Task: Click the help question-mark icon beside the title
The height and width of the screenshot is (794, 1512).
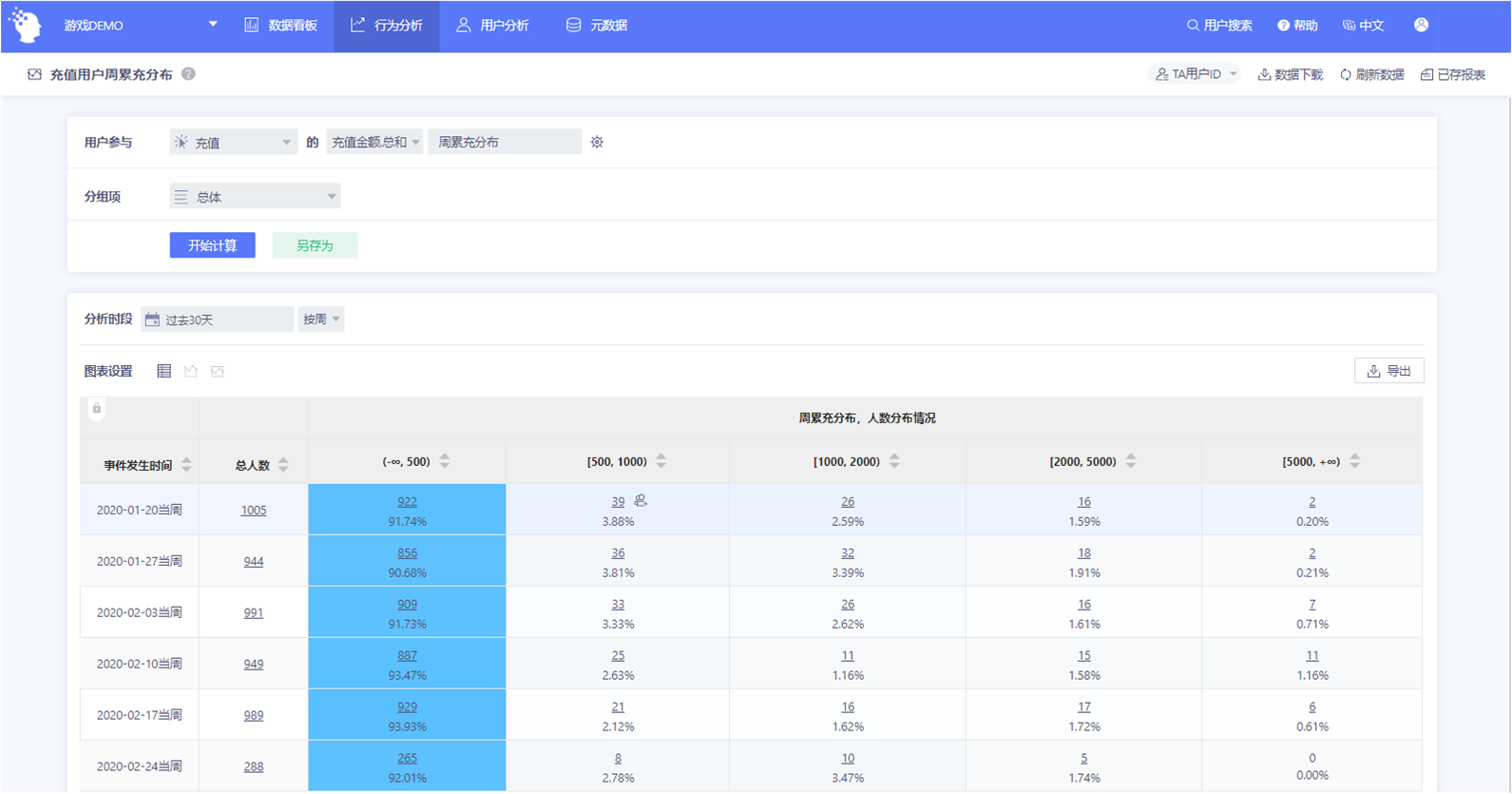Action: click(x=188, y=74)
